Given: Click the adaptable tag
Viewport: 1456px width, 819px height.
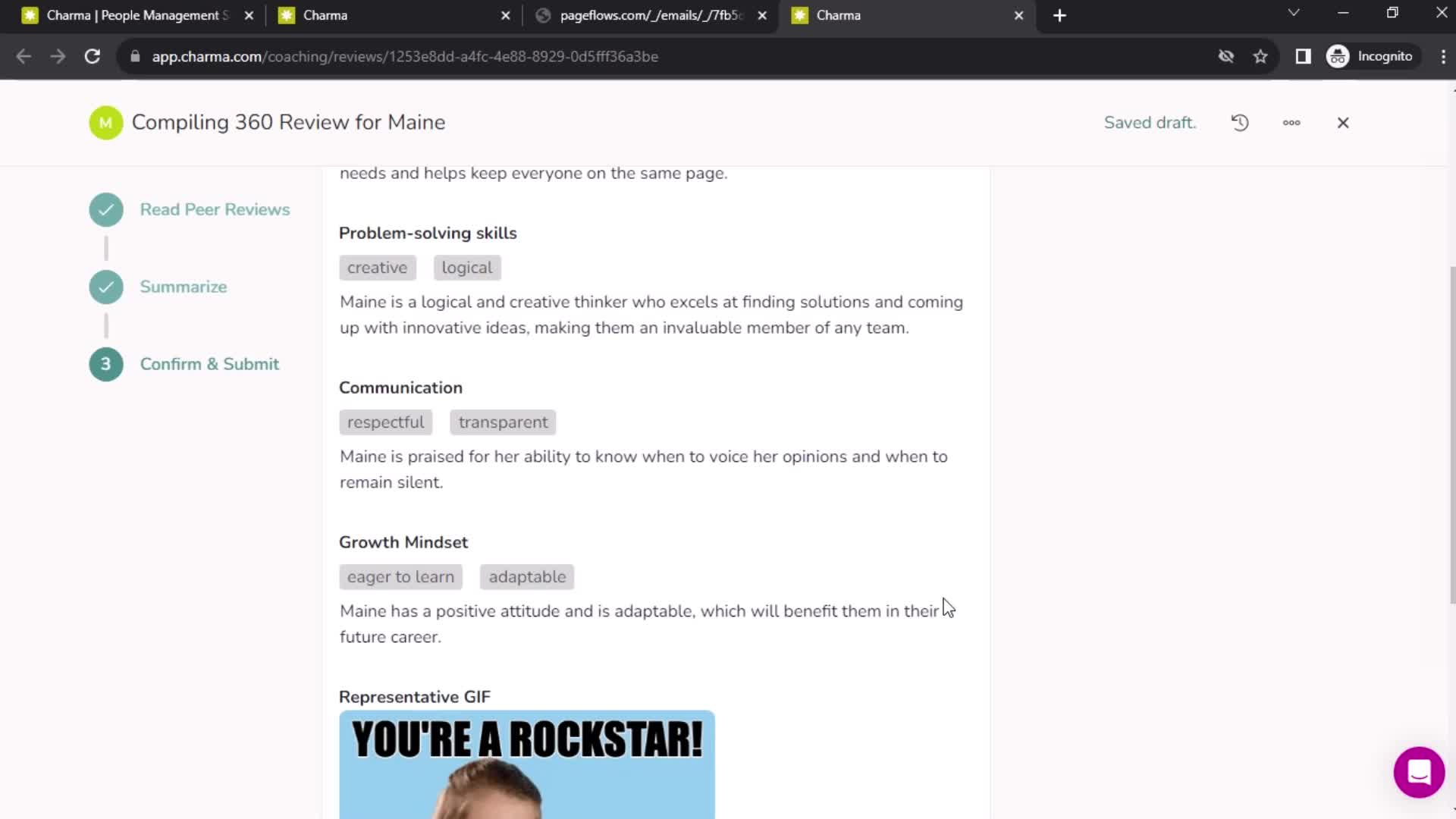Looking at the screenshot, I should pyautogui.click(x=527, y=577).
